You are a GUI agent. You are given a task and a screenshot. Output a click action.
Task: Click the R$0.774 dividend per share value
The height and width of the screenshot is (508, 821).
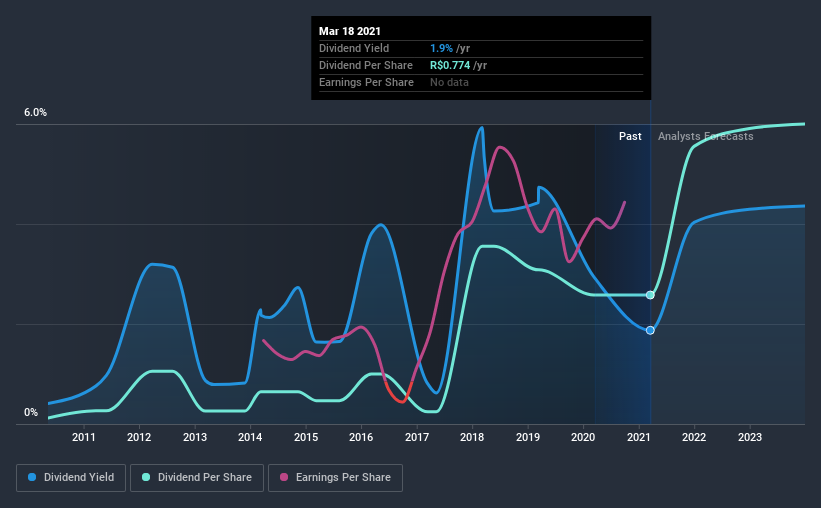click(450, 65)
